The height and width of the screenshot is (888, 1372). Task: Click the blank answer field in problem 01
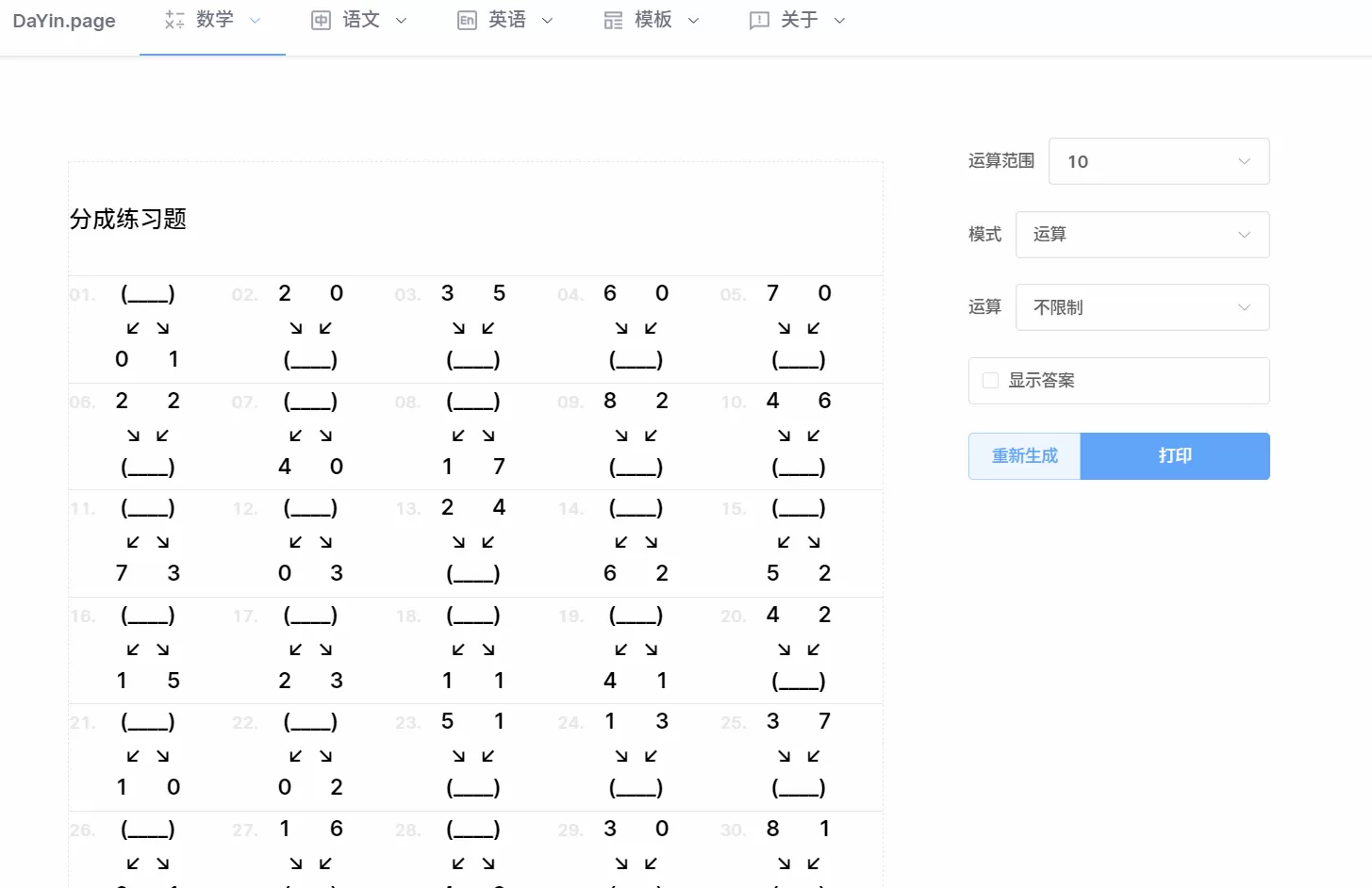(x=147, y=293)
